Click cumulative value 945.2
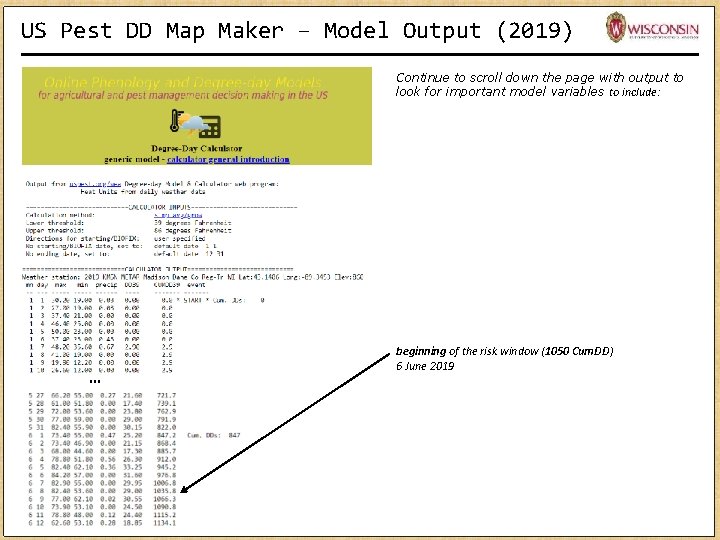The image size is (720, 540). click(166, 467)
